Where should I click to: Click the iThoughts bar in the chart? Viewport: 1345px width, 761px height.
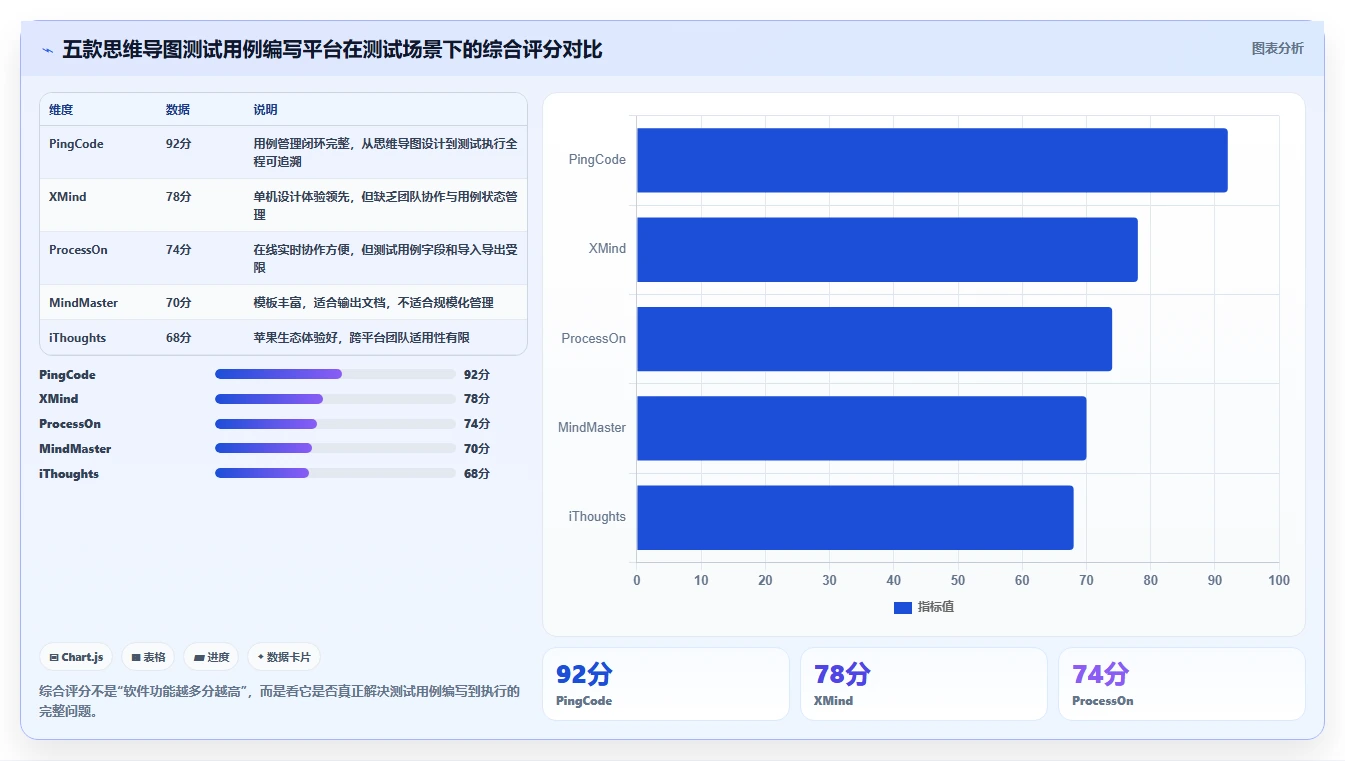pyautogui.click(x=855, y=517)
